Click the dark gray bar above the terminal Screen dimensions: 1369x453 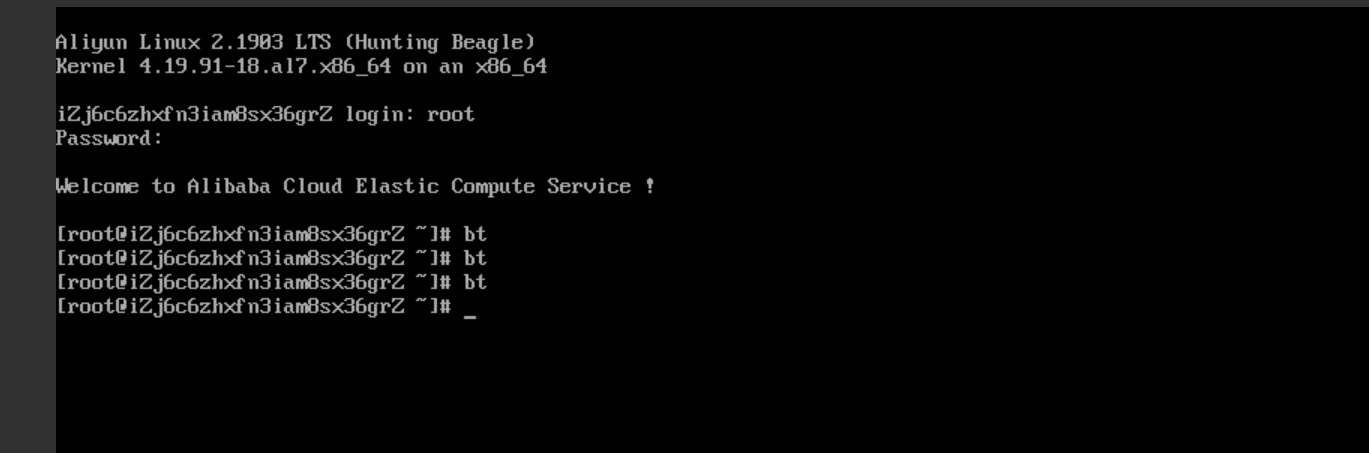684,3
